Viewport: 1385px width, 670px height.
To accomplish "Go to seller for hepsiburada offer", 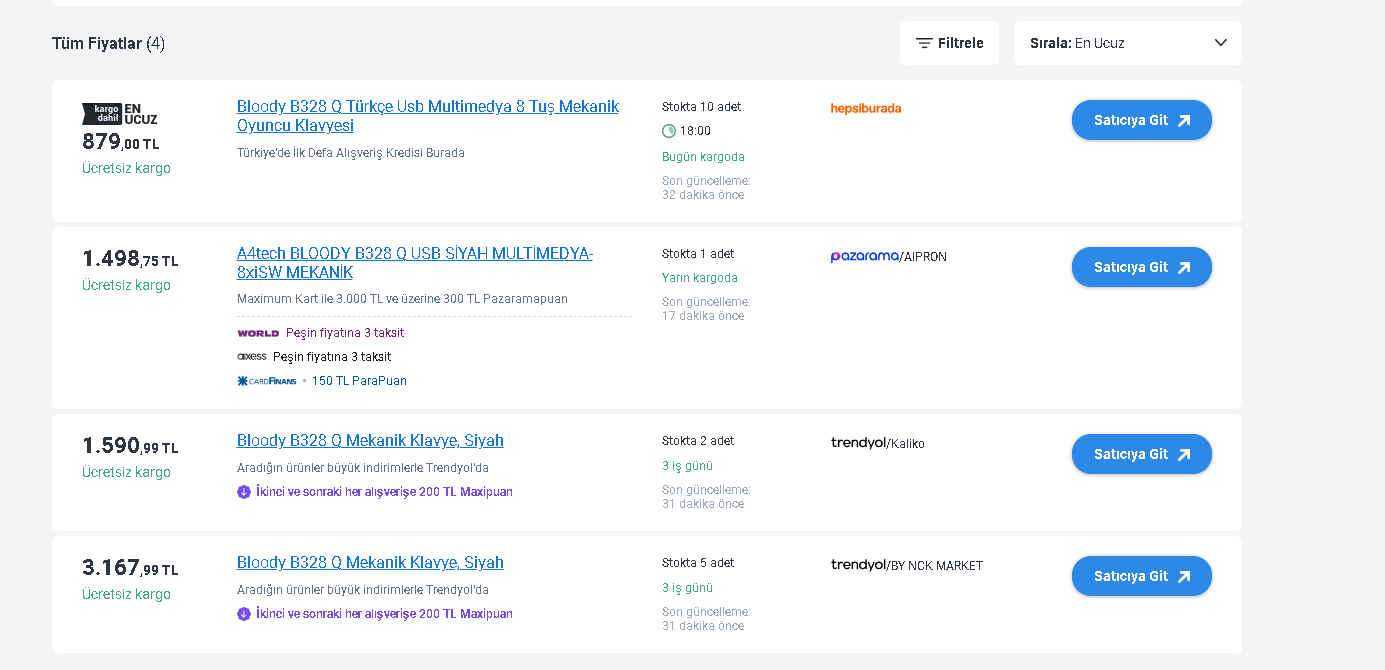I will tap(1142, 120).
